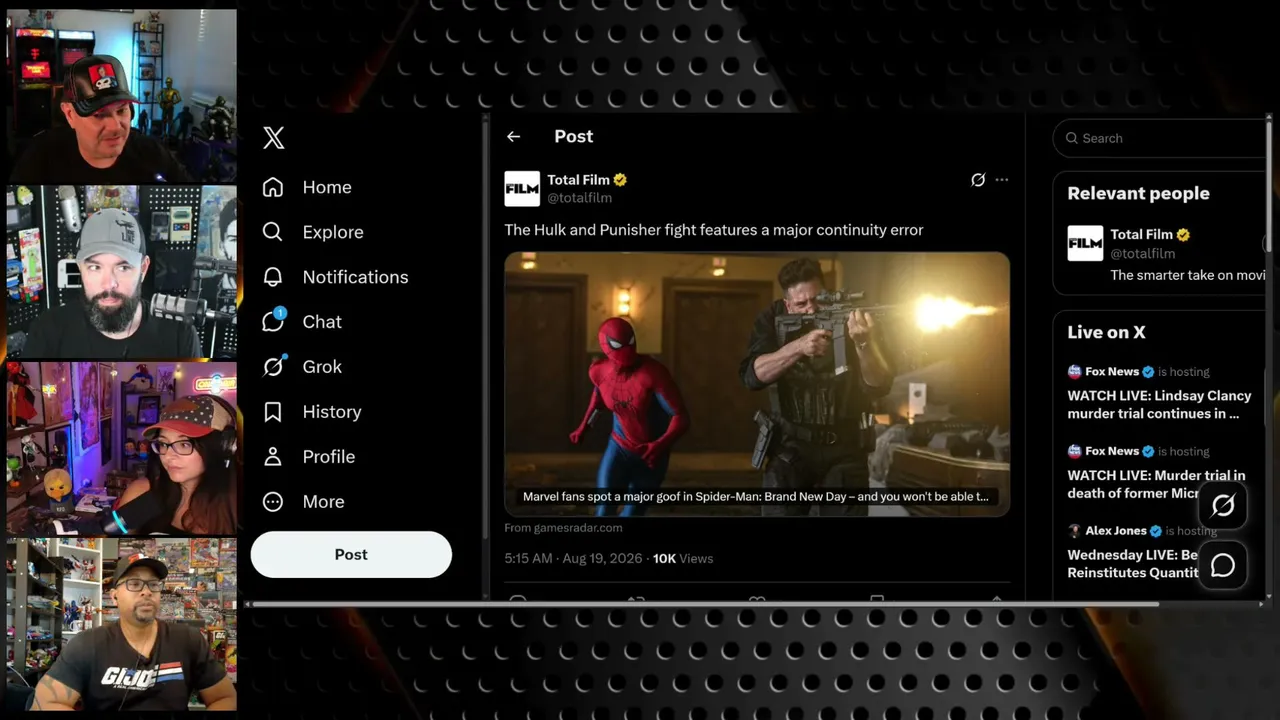Open the post's three-dot more options menu
This screenshot has width=1280, height=720.
(1002, 180)
